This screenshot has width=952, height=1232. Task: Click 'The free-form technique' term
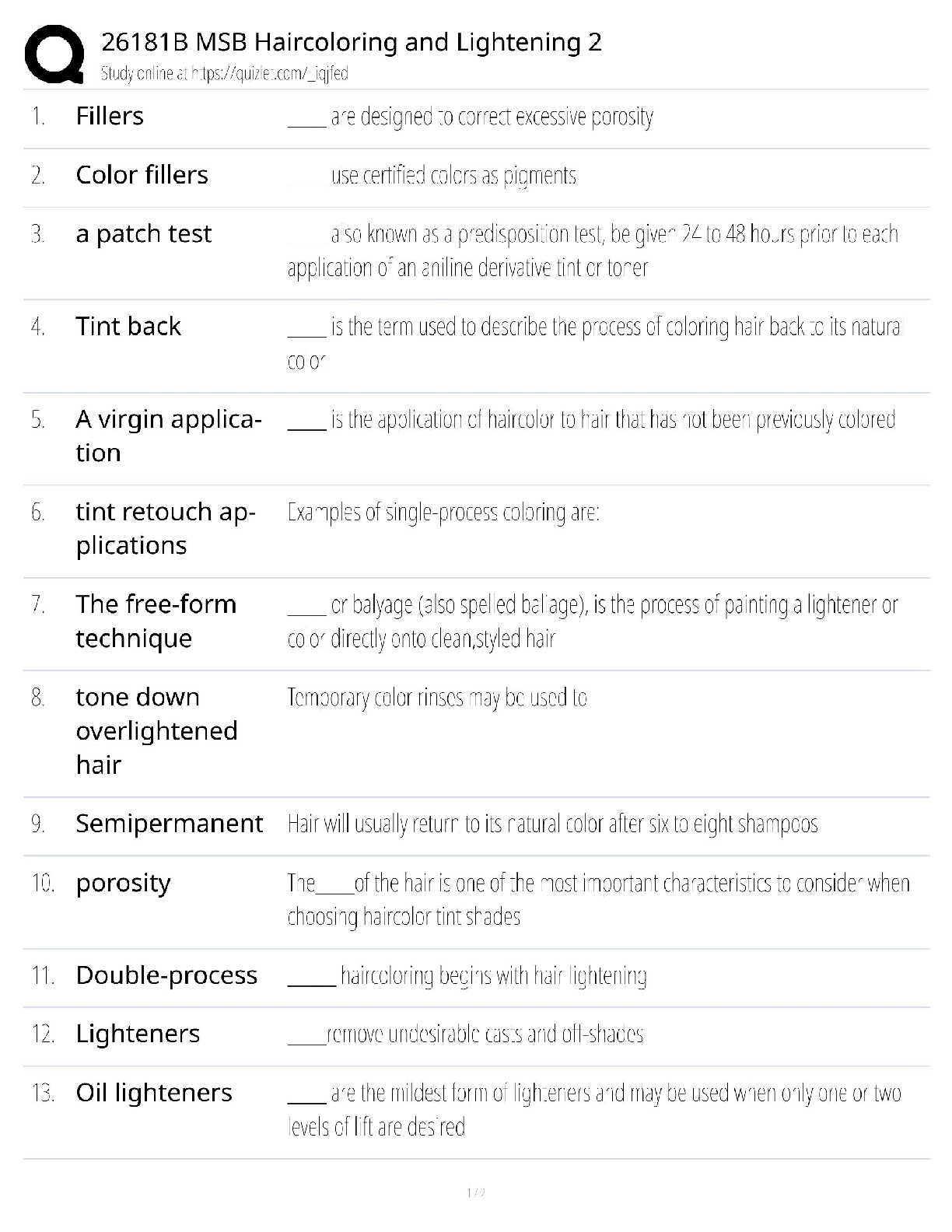pyautogui.click(x=156, y=621)
